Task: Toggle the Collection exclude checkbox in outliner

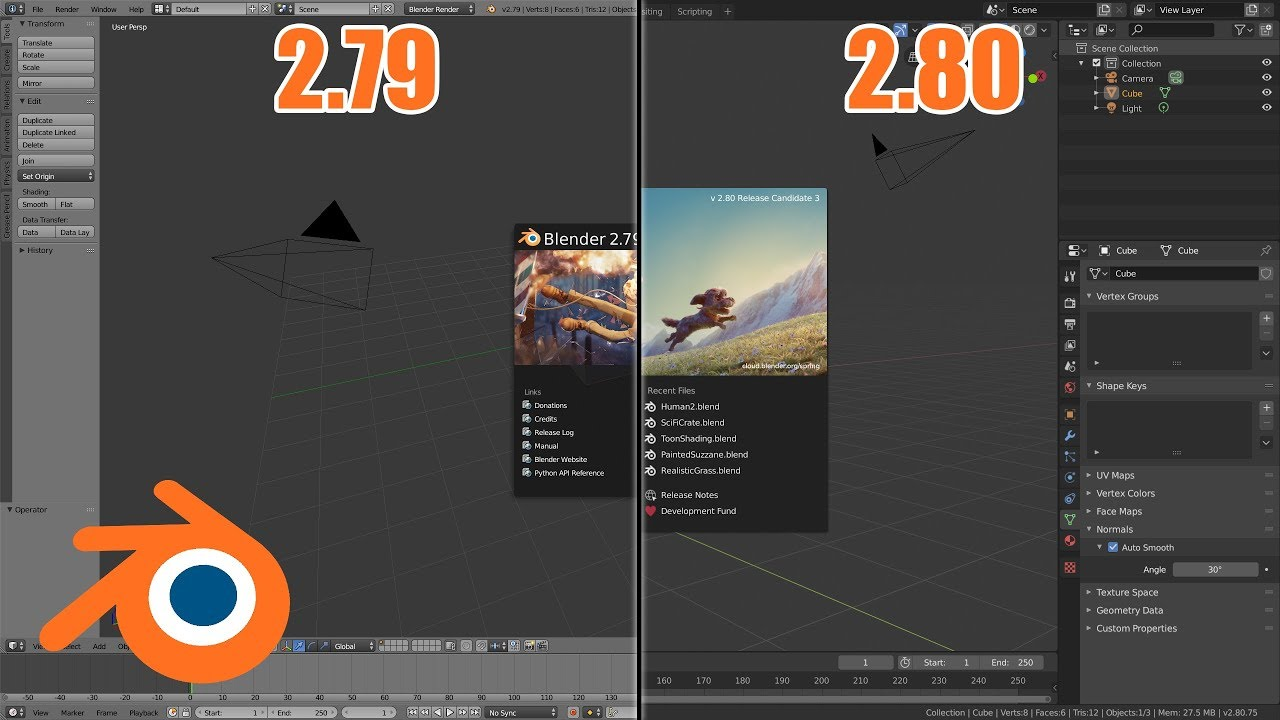Action: click(1096, 63)
